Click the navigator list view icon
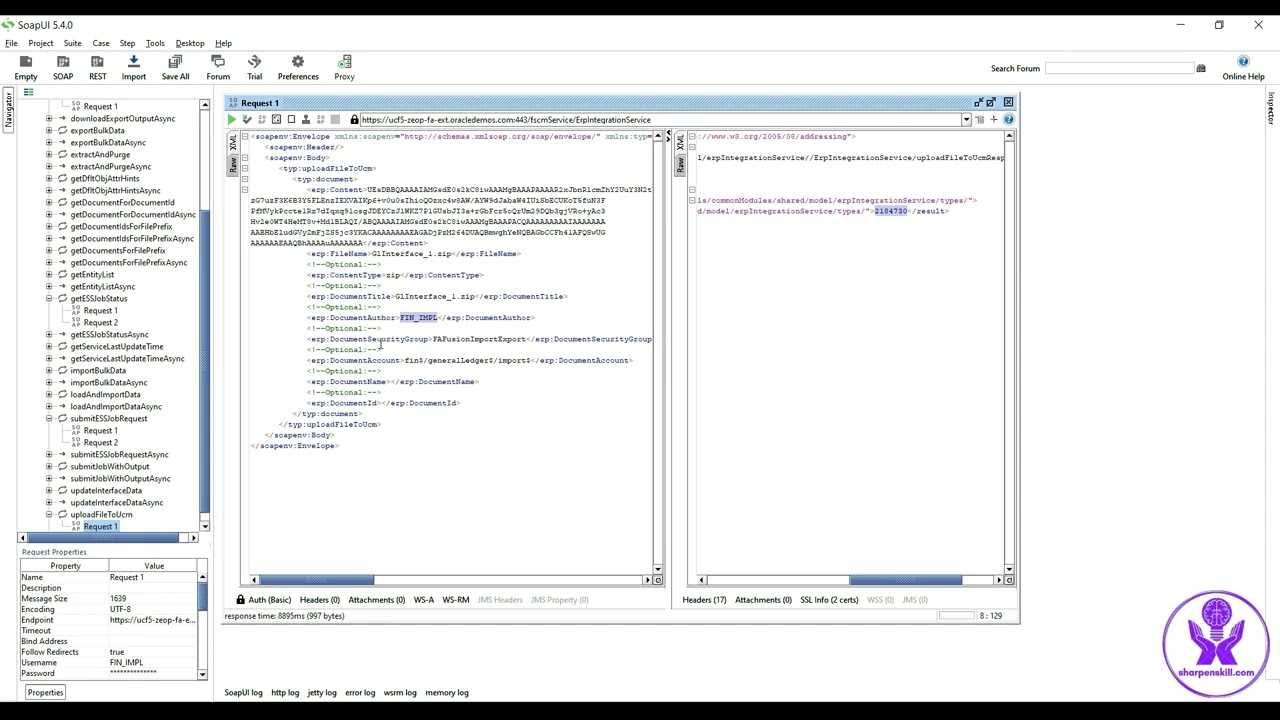The height and width of the screenshot is (720, 1280). click(x=28, y=93)
